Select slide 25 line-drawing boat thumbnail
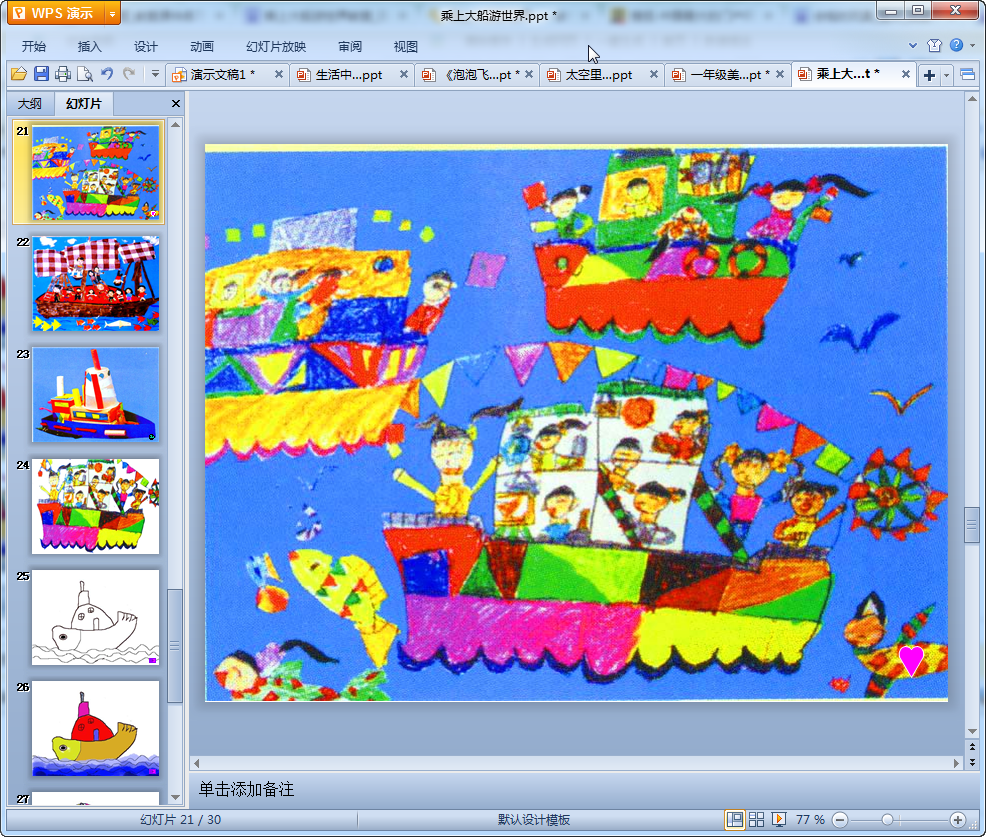This screenshot has height=837, width=986. [96, 618]
